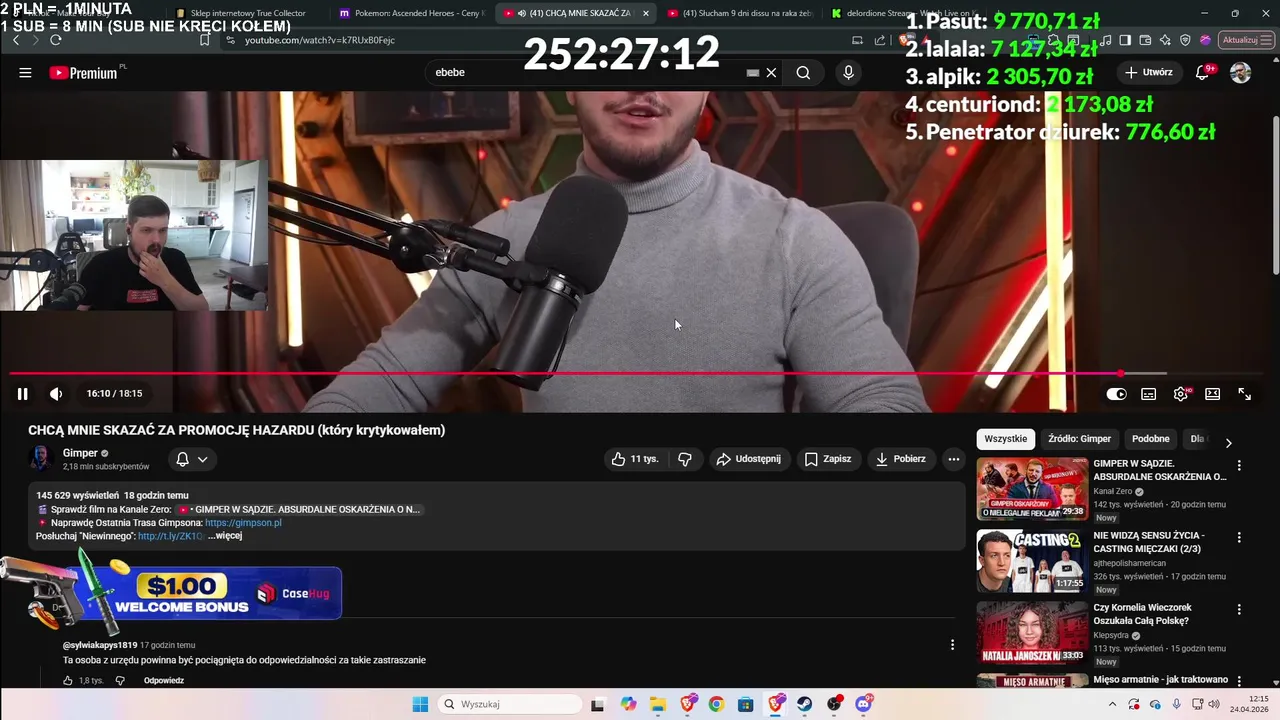Open the on-screen keyboard icon in the search box
The height and width of the screenshot is (720, 1280).
click(753, 72)
